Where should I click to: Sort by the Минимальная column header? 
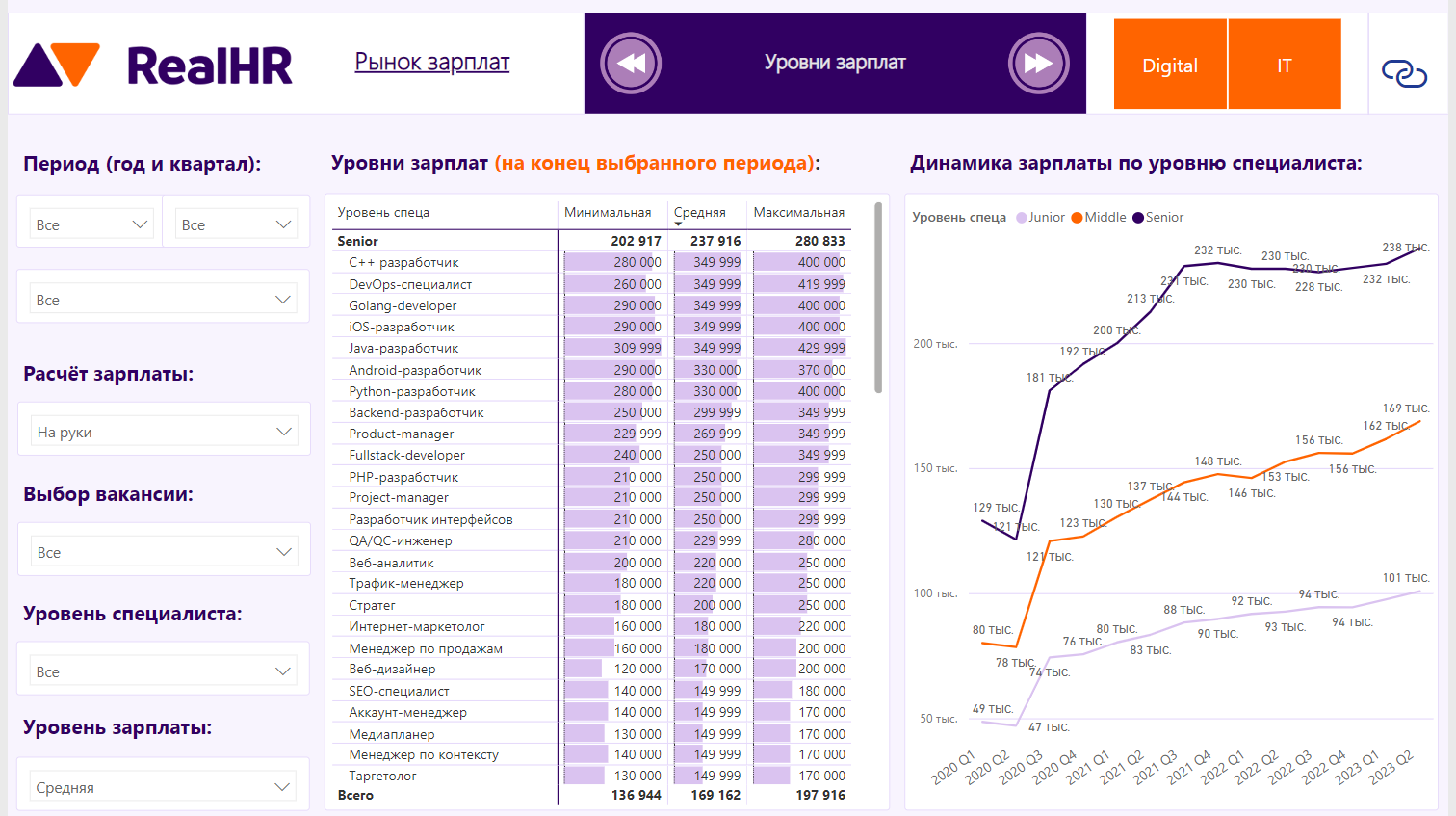[x=608, y=212]
